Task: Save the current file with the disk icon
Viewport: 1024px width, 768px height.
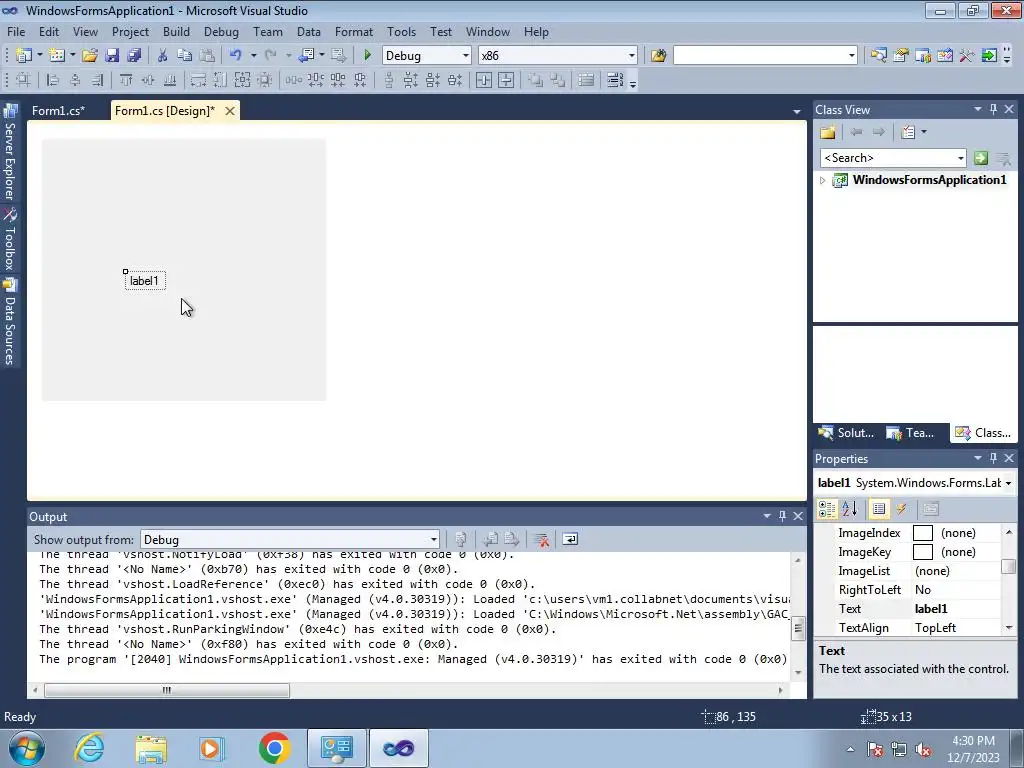Action: click(x=112, y=56)
